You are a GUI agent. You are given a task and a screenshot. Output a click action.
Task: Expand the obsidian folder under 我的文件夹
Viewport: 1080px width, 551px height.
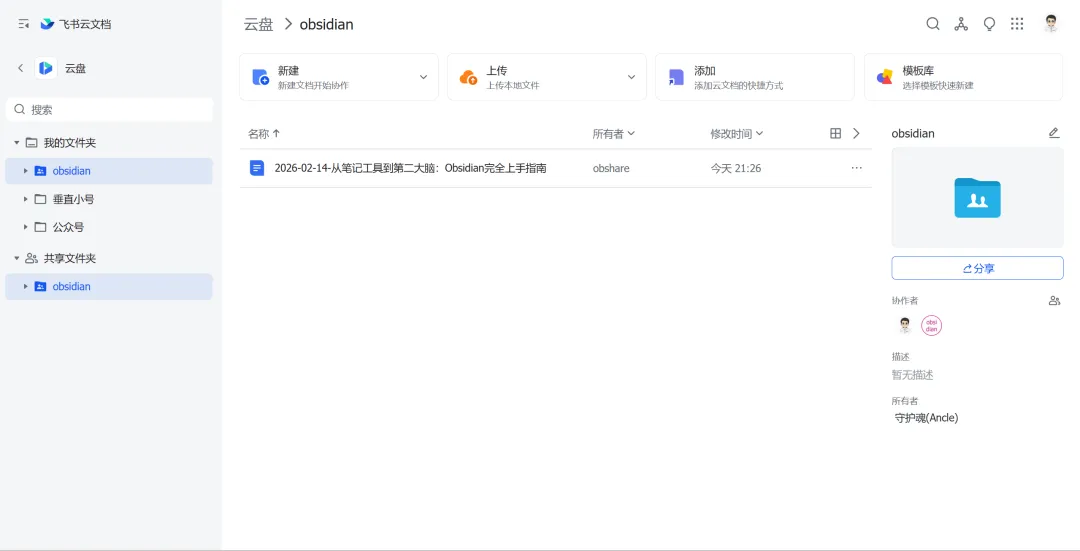(x=25, y=171)
